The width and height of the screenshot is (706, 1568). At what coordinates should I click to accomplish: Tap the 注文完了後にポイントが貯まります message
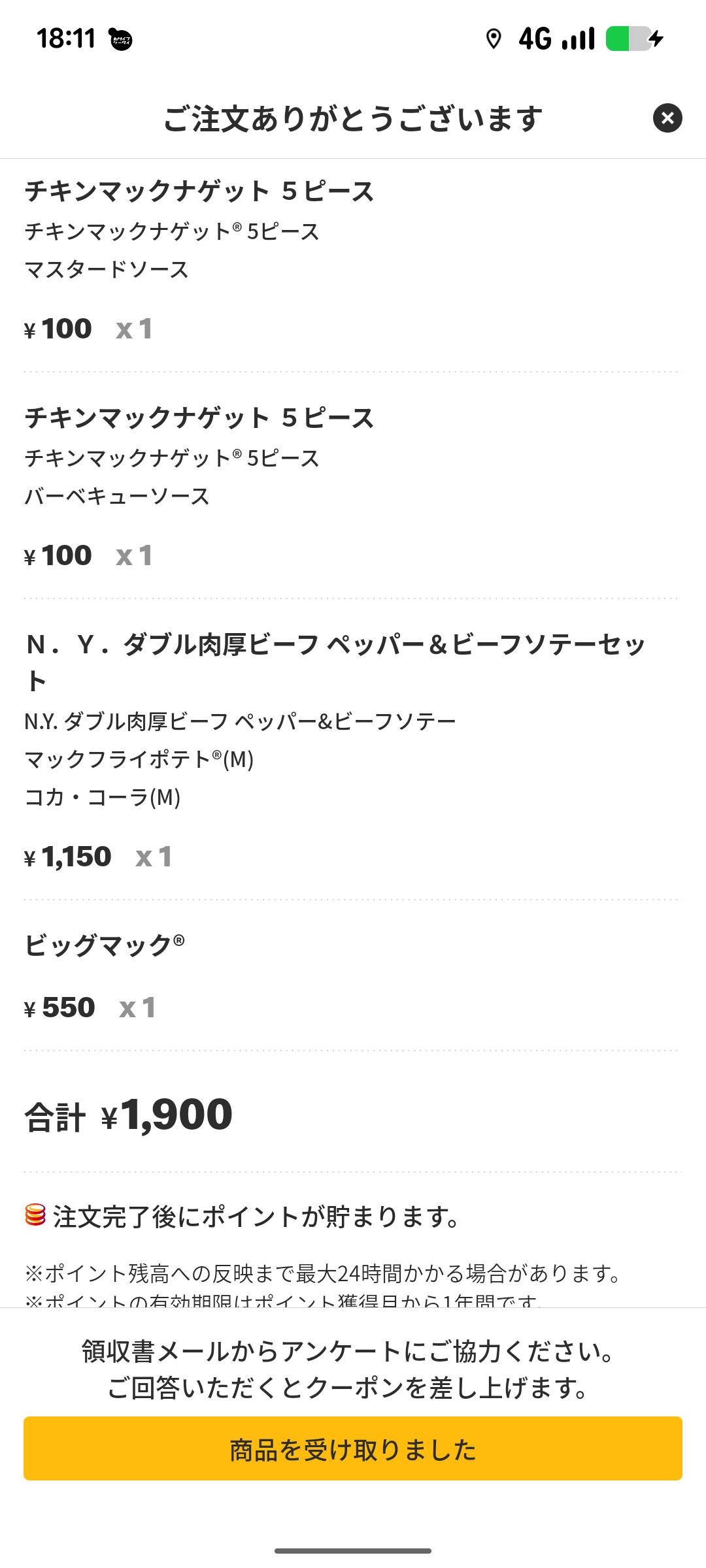coord(257,1217)
